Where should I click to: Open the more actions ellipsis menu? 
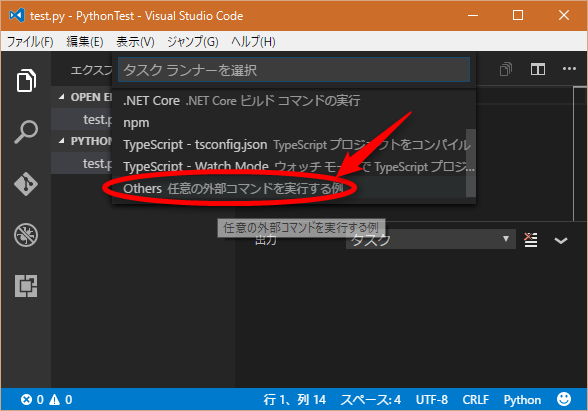[x=569, y=69]
